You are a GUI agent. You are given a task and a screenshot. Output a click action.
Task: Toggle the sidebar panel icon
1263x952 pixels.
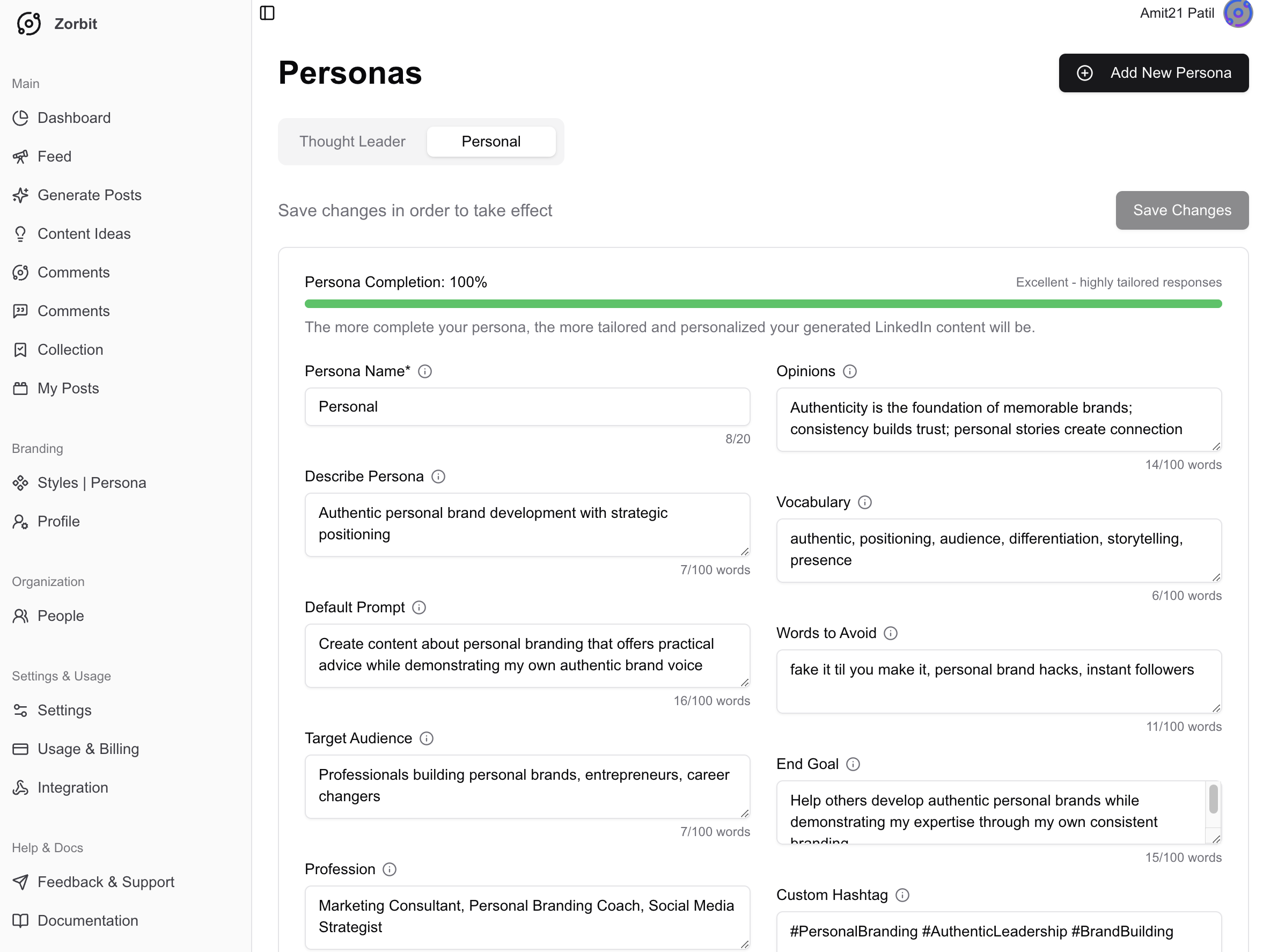click(x=267, y=12)
